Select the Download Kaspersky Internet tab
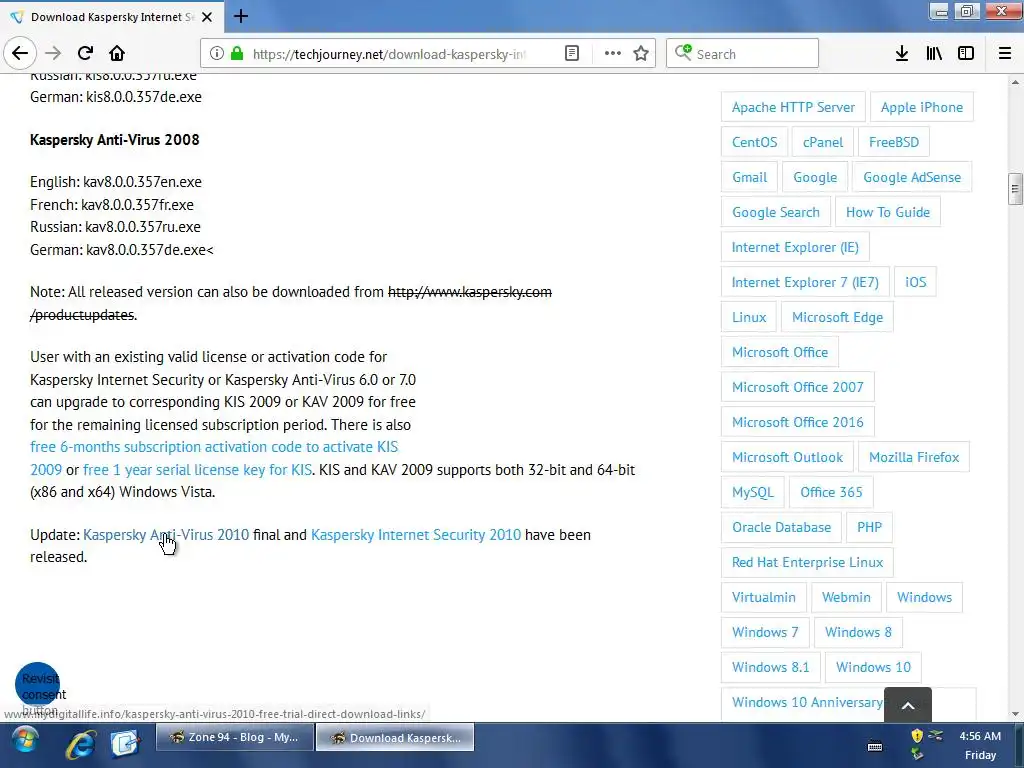Screen dimensions: 1024x768 pyautogui.click(x=112, y=17)
